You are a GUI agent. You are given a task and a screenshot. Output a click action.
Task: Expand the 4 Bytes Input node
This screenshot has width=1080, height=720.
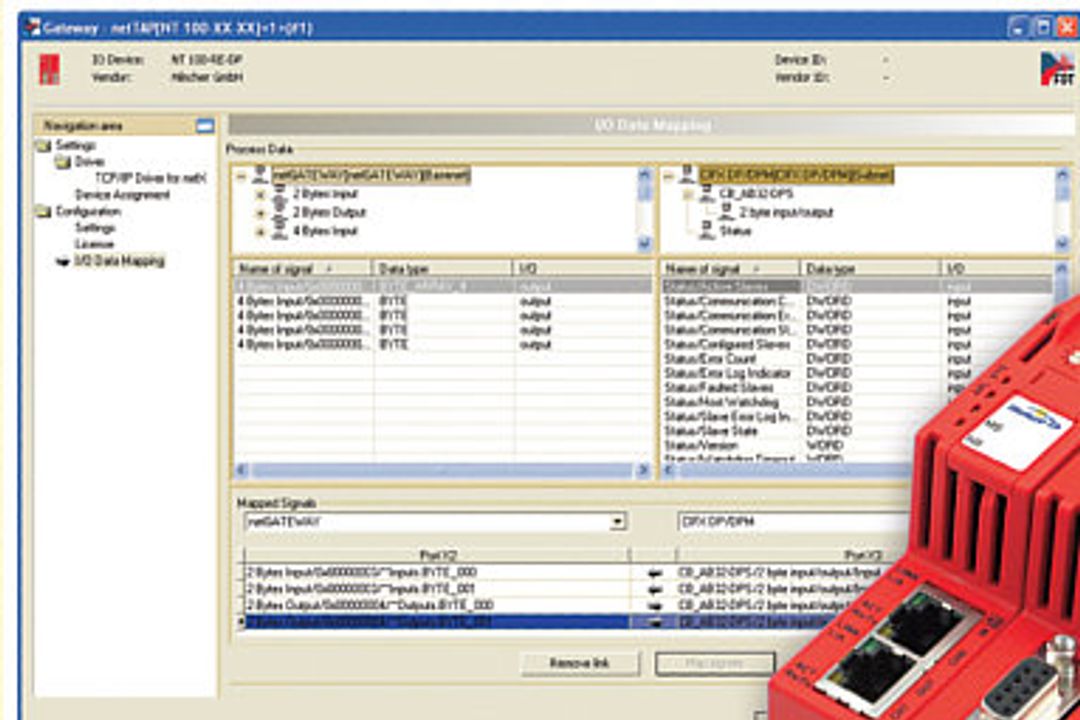(x=260, y=233)
